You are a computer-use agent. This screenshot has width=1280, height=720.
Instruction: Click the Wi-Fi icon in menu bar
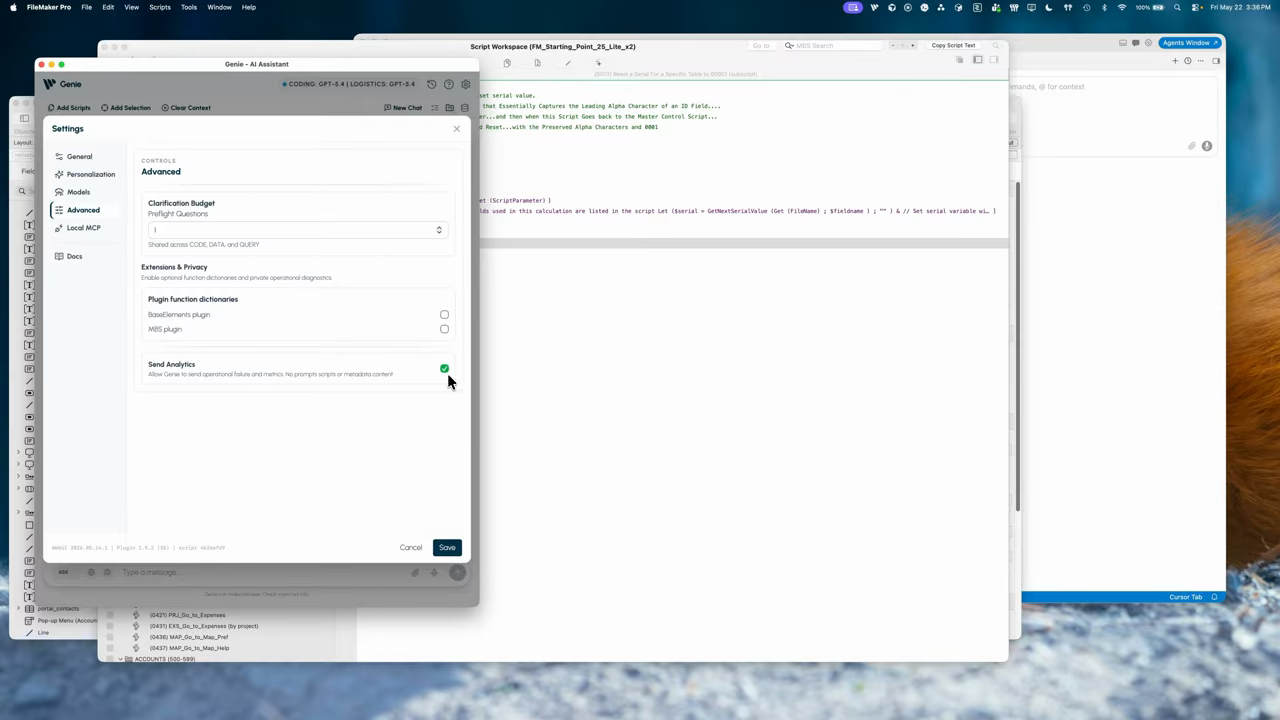pyautogui.click(x=1121, y=7)
